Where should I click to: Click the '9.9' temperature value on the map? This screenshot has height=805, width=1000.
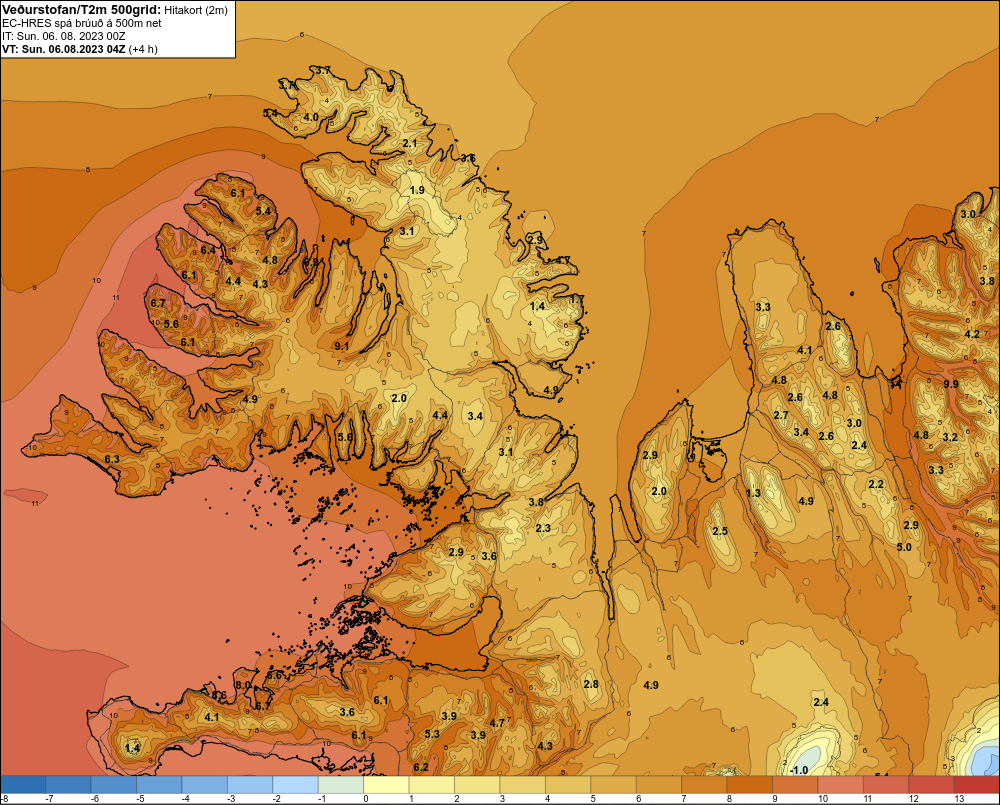pyautogui.click(x=951, y=384)
